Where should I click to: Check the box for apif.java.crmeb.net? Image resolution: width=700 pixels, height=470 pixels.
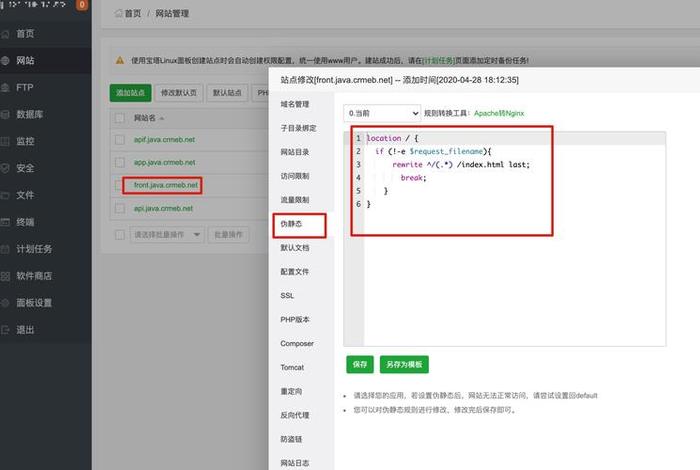point(120,140)
